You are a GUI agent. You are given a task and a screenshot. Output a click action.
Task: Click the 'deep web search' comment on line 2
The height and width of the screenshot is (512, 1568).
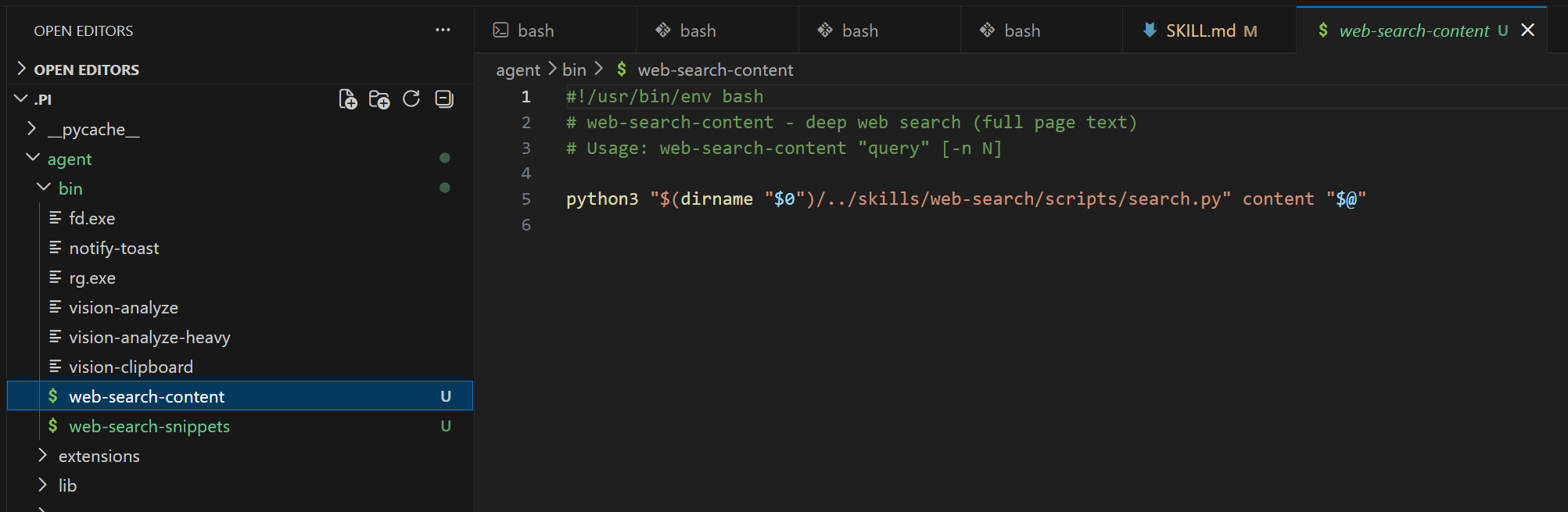pyautogui.click(x=883, y=122)
